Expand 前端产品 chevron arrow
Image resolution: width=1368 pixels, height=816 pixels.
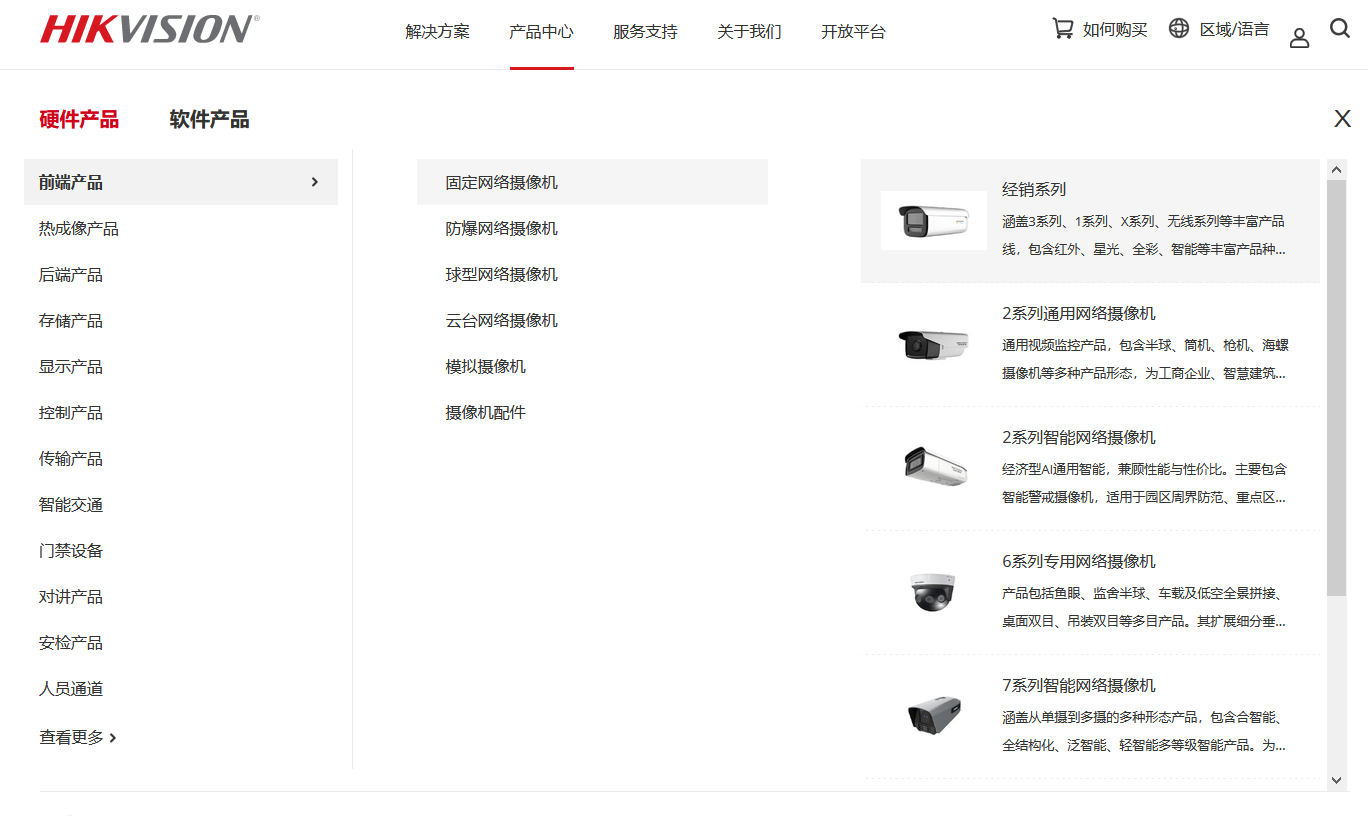click(x=315, y=182)
